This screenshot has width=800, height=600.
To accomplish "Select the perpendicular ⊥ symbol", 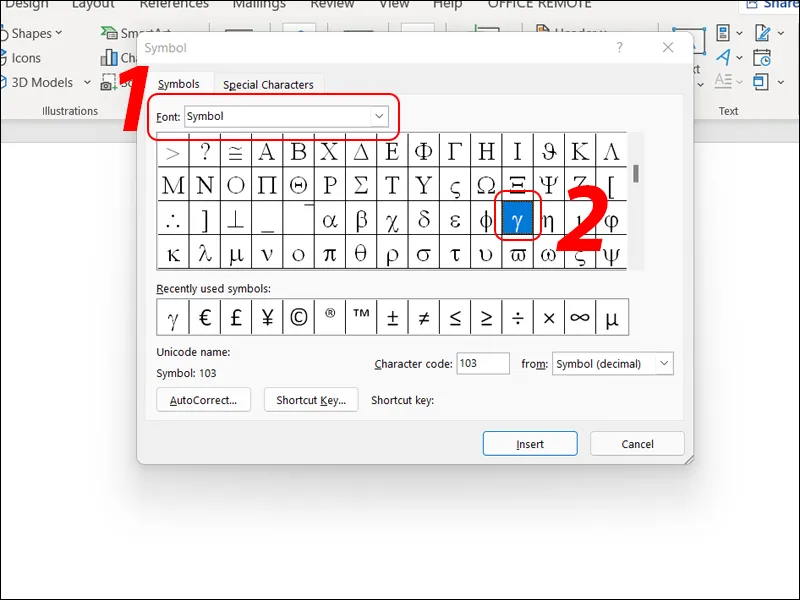I will [236, 219].
